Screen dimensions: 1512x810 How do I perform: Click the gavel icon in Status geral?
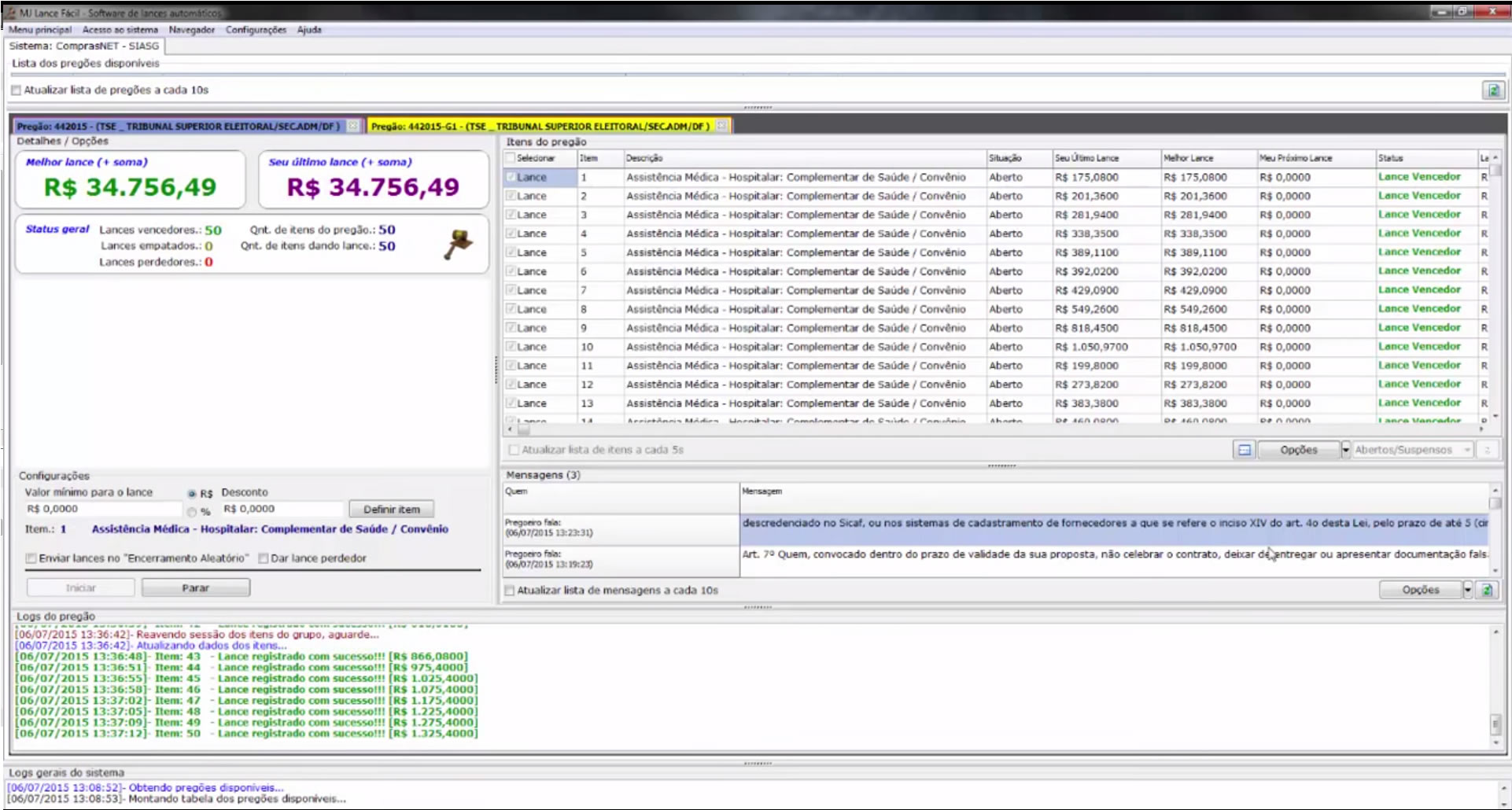click(x=458, y=245)
